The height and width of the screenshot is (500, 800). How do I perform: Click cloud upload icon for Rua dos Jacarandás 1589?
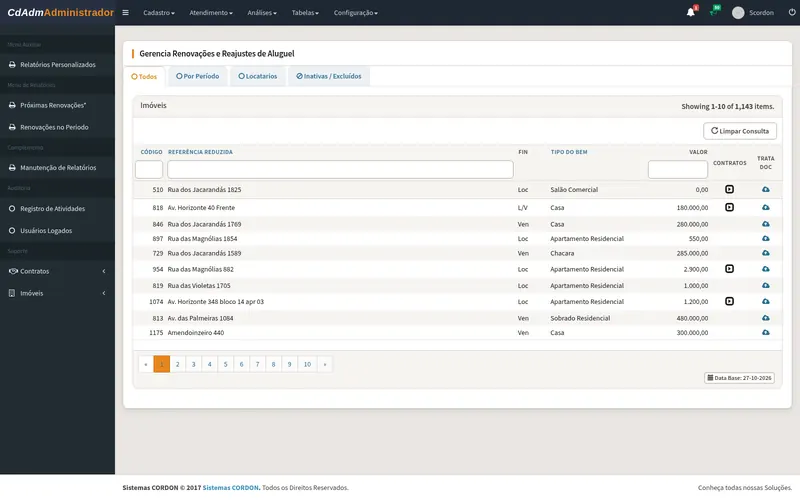pos(765,253)
